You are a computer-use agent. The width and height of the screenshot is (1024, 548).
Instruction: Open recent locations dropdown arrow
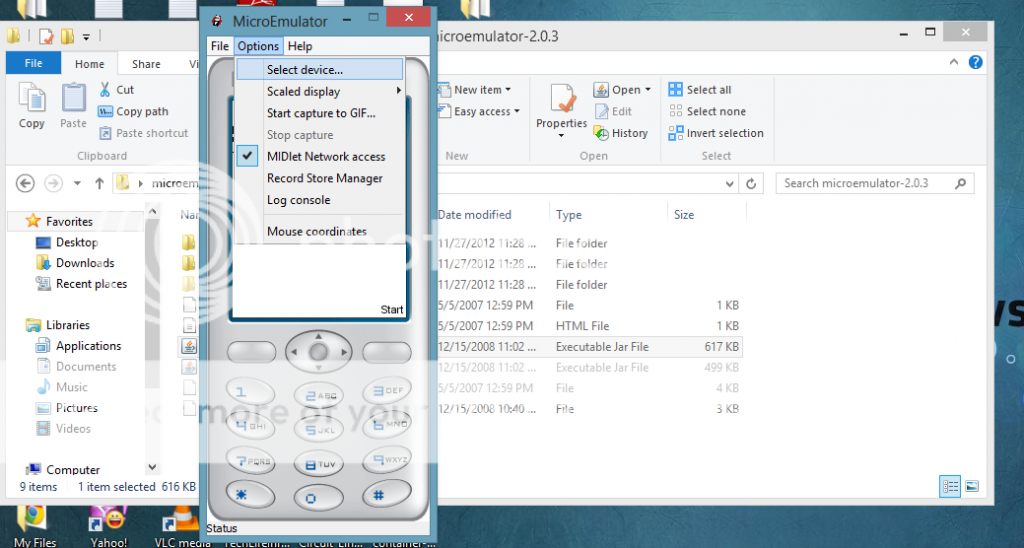point(77,184)
